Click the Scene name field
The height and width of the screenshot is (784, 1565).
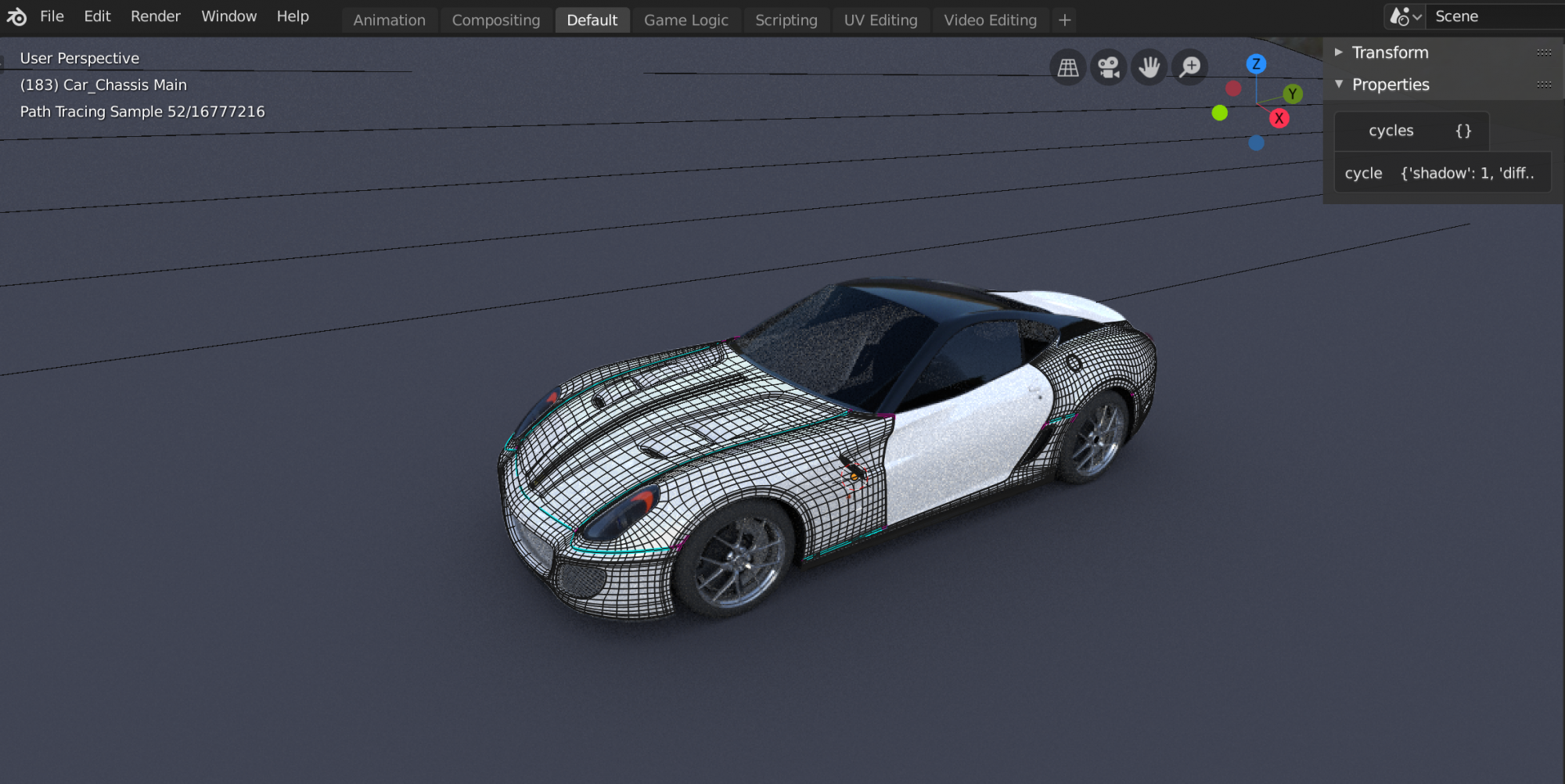pos(1495,16)
